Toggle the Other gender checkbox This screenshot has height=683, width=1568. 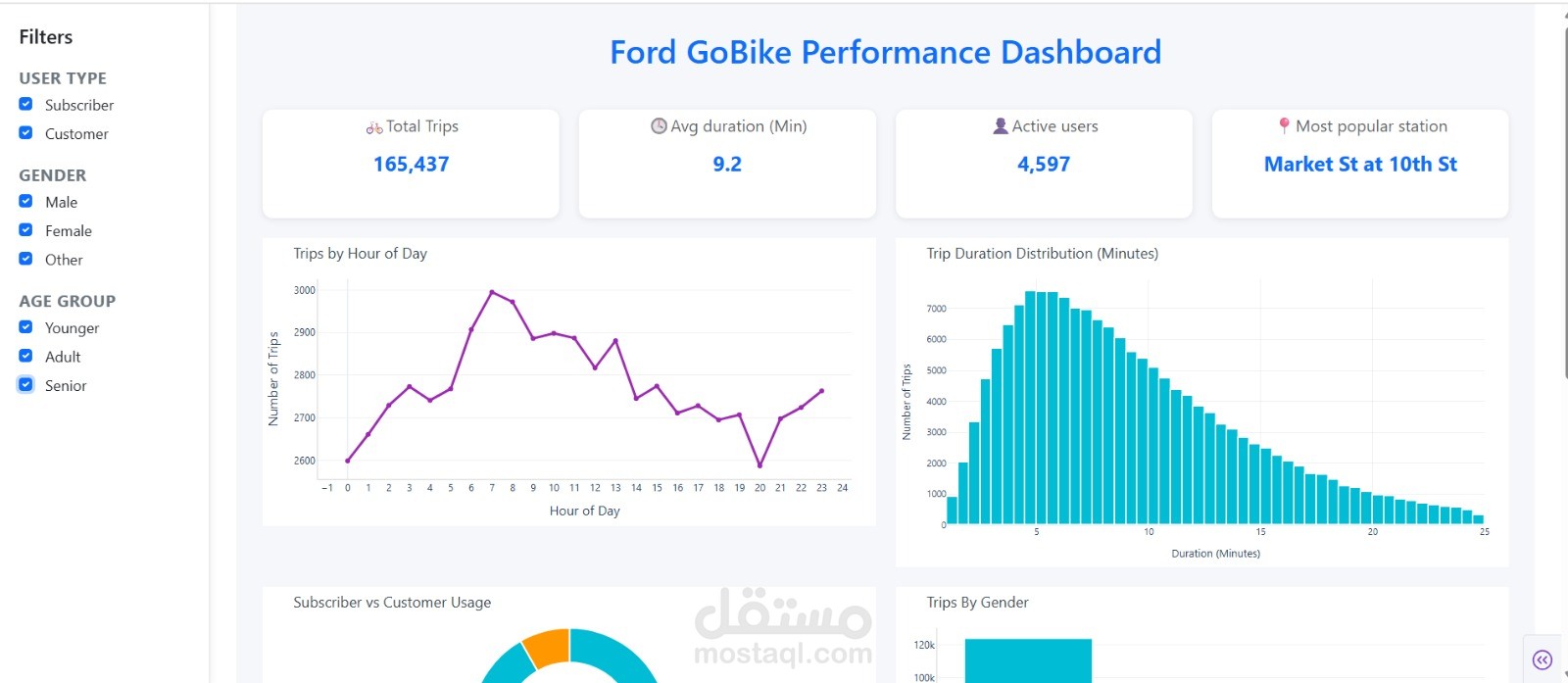click(24, 258)
